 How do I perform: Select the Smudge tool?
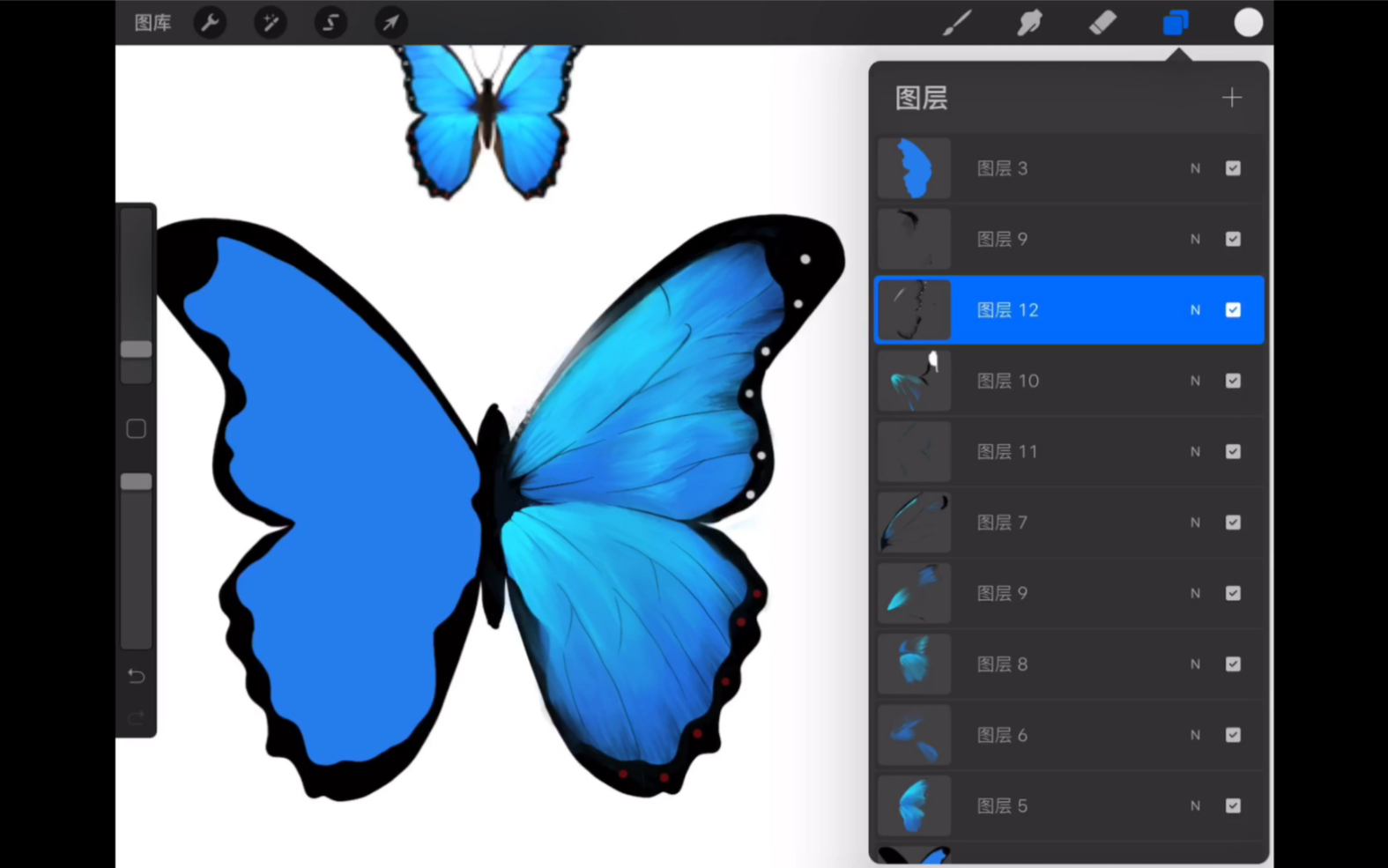(1029, 23)
